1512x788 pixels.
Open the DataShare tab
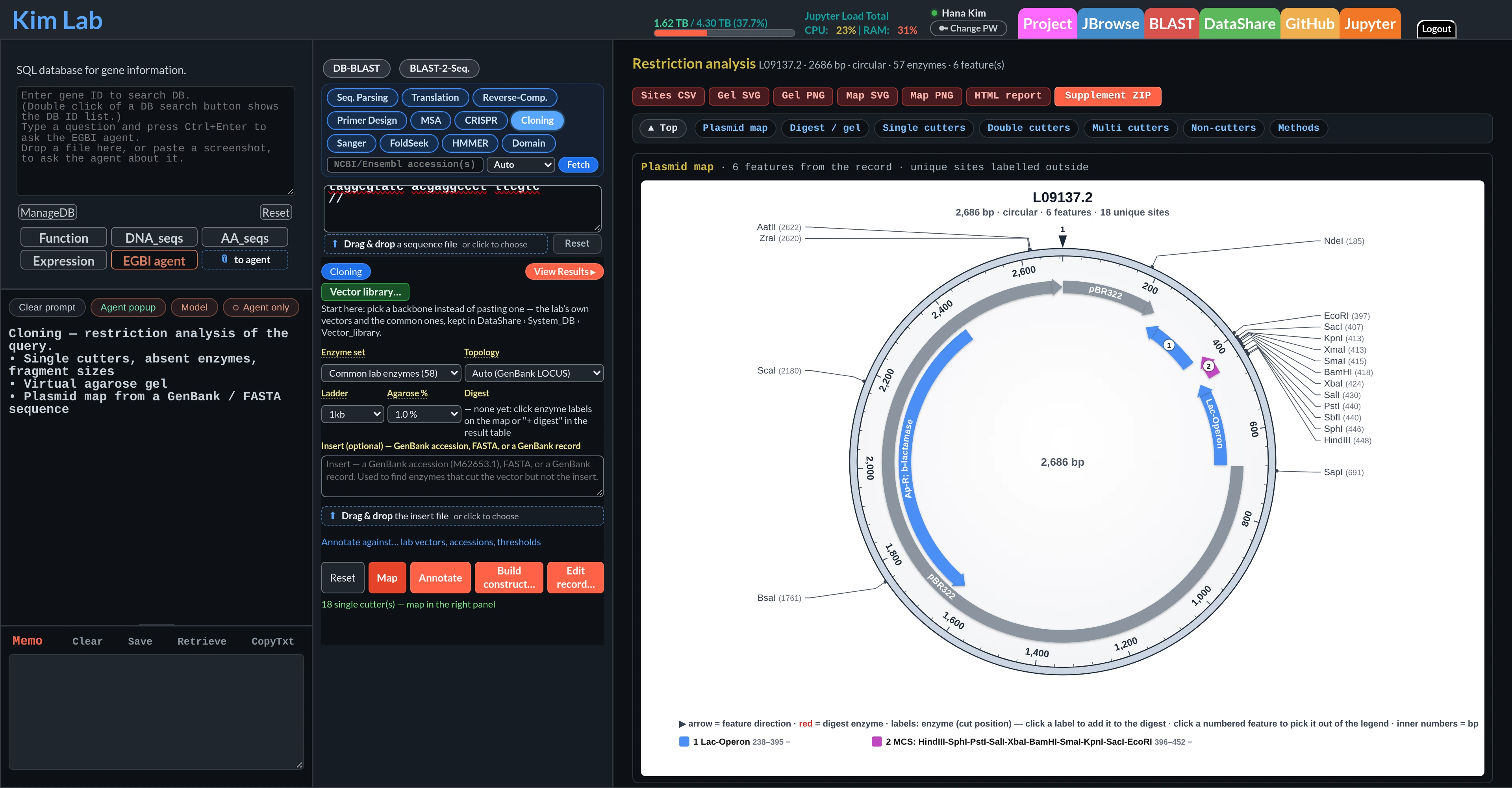pyautogui.click(x=1240, y=24)
